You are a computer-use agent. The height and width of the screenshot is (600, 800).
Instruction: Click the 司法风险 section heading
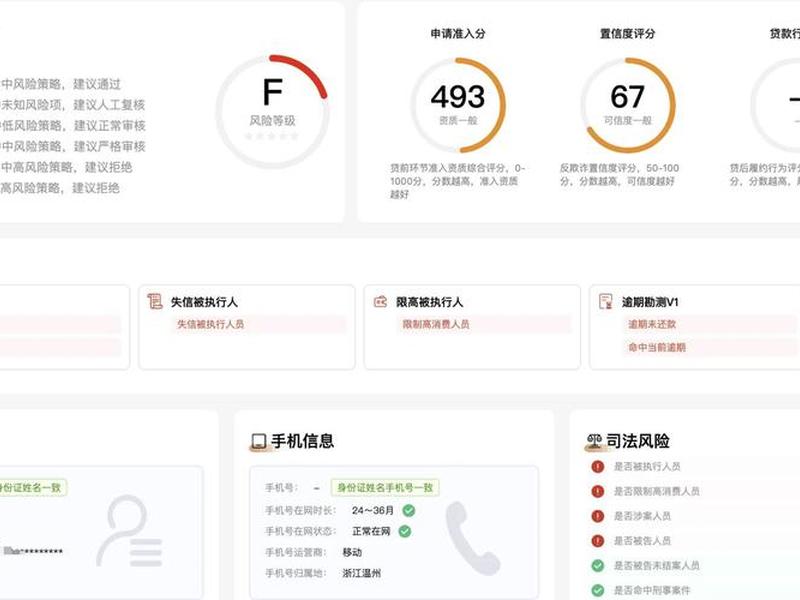tap(638, 441)
